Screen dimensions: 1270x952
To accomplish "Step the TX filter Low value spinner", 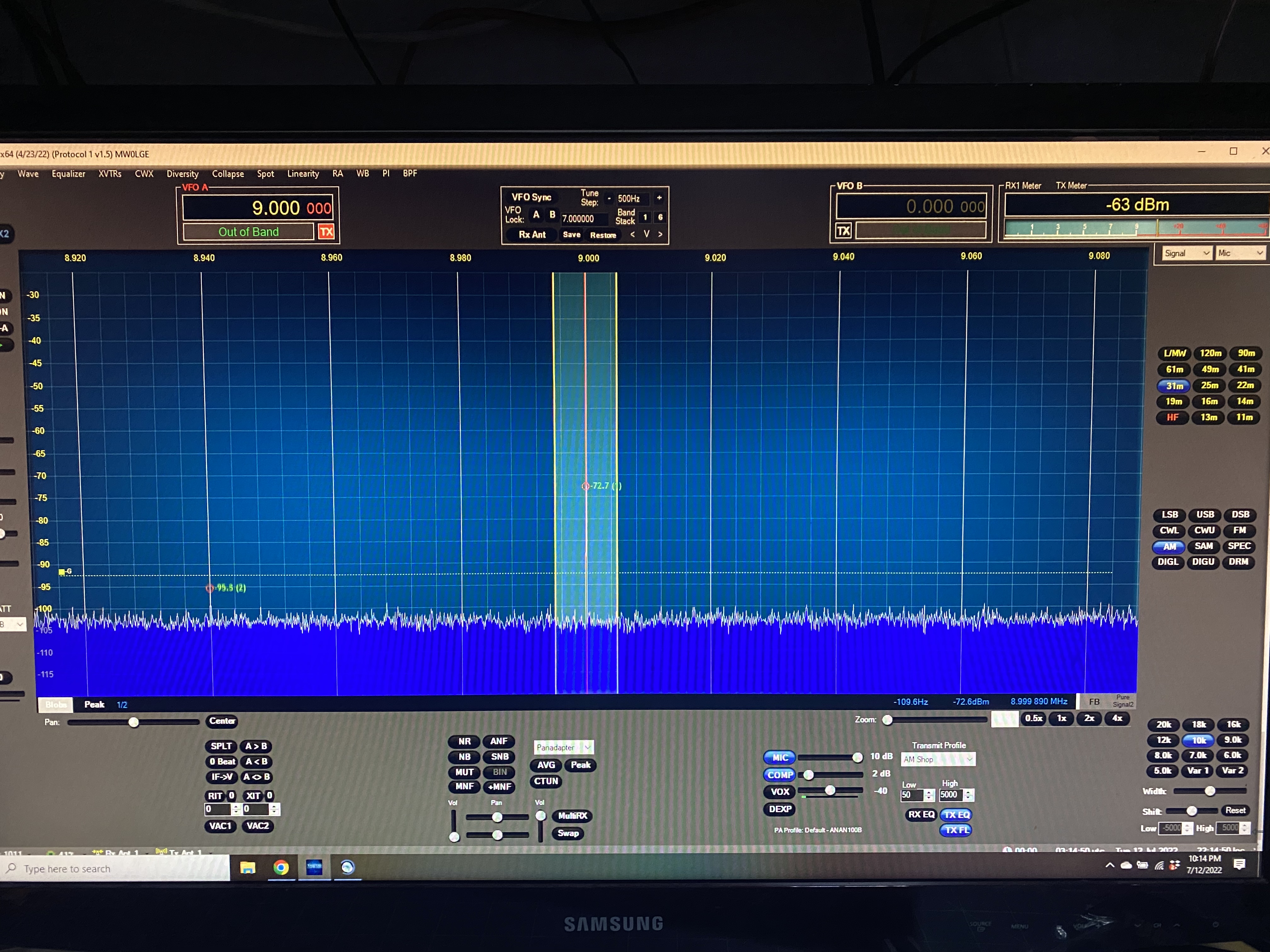I will (929, 795).
